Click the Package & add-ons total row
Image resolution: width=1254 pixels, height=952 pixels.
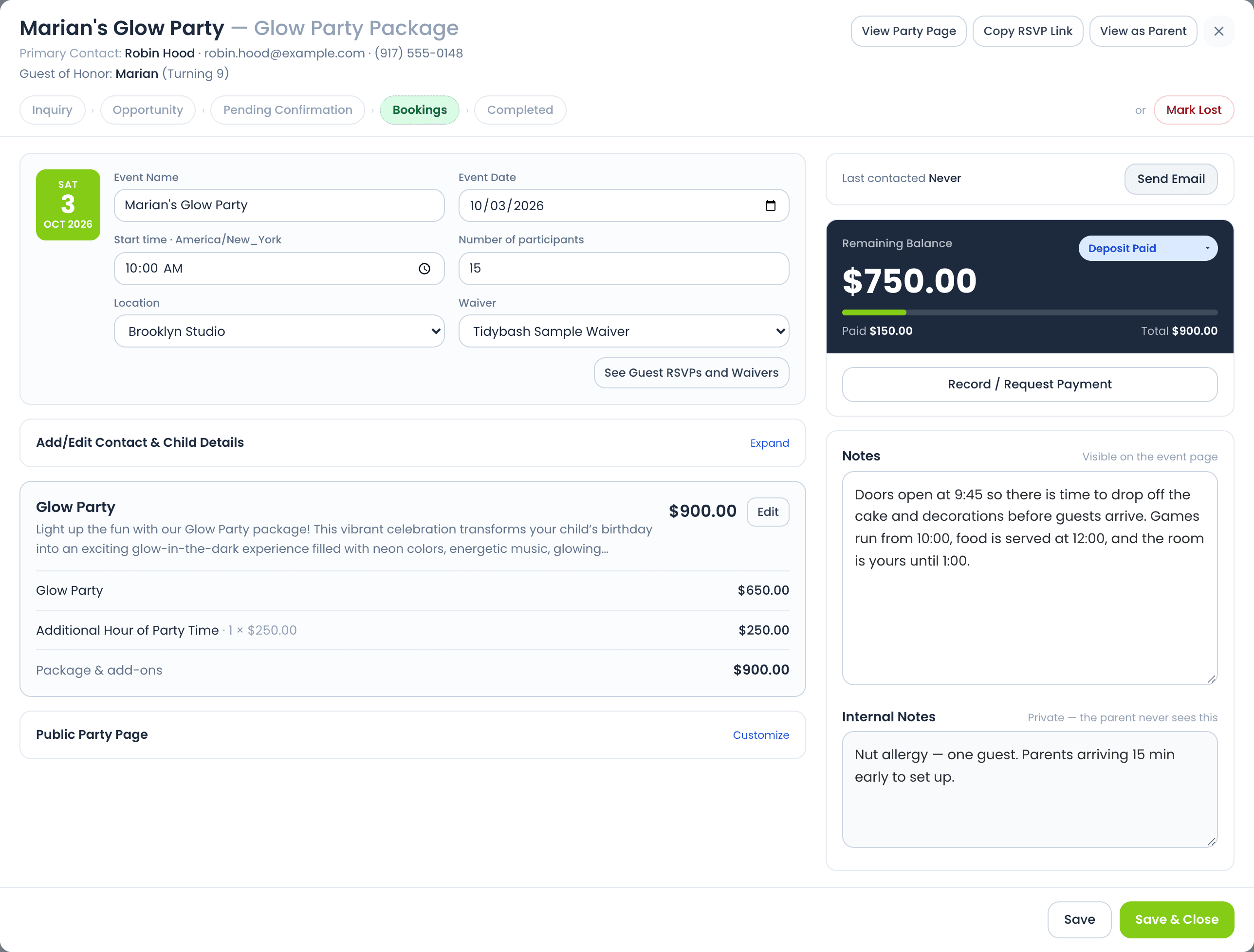coord(412,670)
